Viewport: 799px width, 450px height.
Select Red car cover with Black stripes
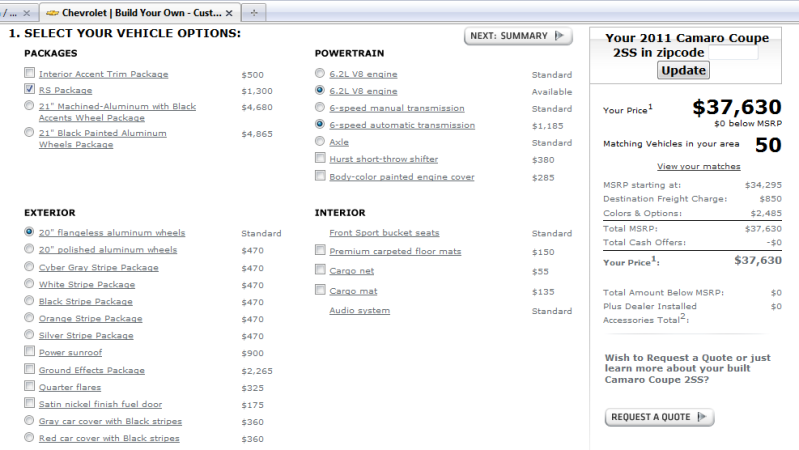coord(29,437)
